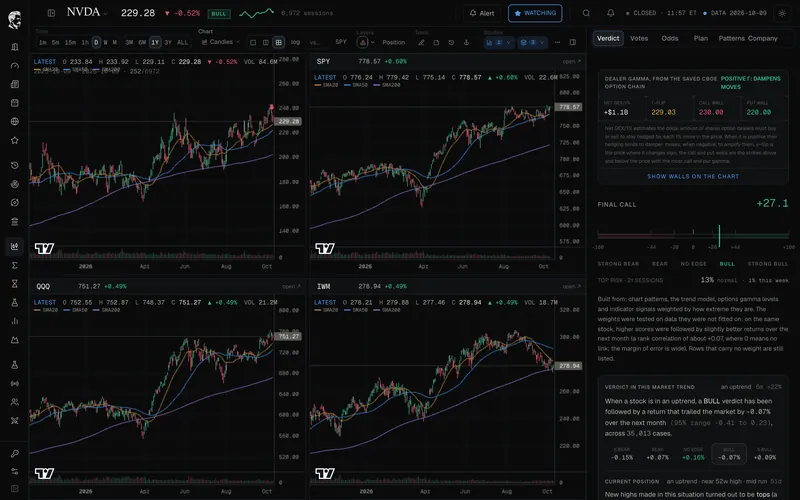
Task: Switch to the four-chart grid layout
Action: 279,42
